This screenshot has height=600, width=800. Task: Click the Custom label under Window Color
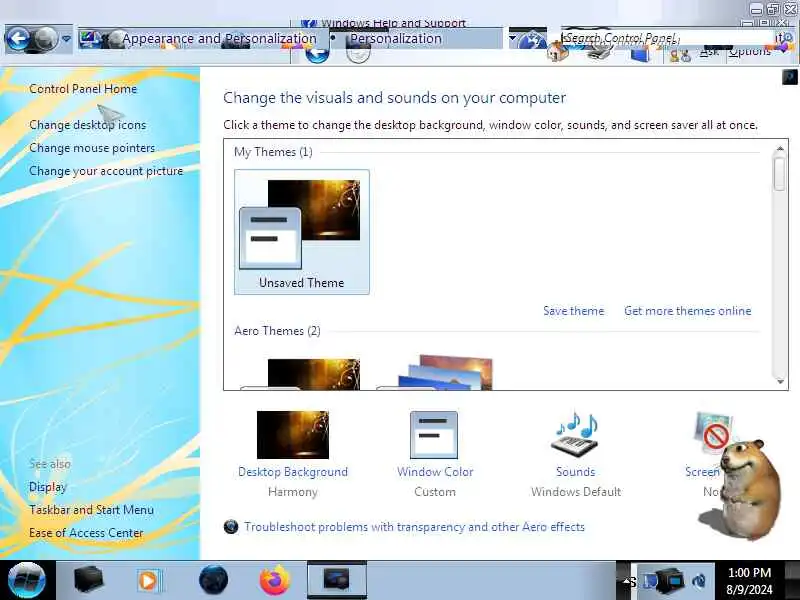click(435, 492)
